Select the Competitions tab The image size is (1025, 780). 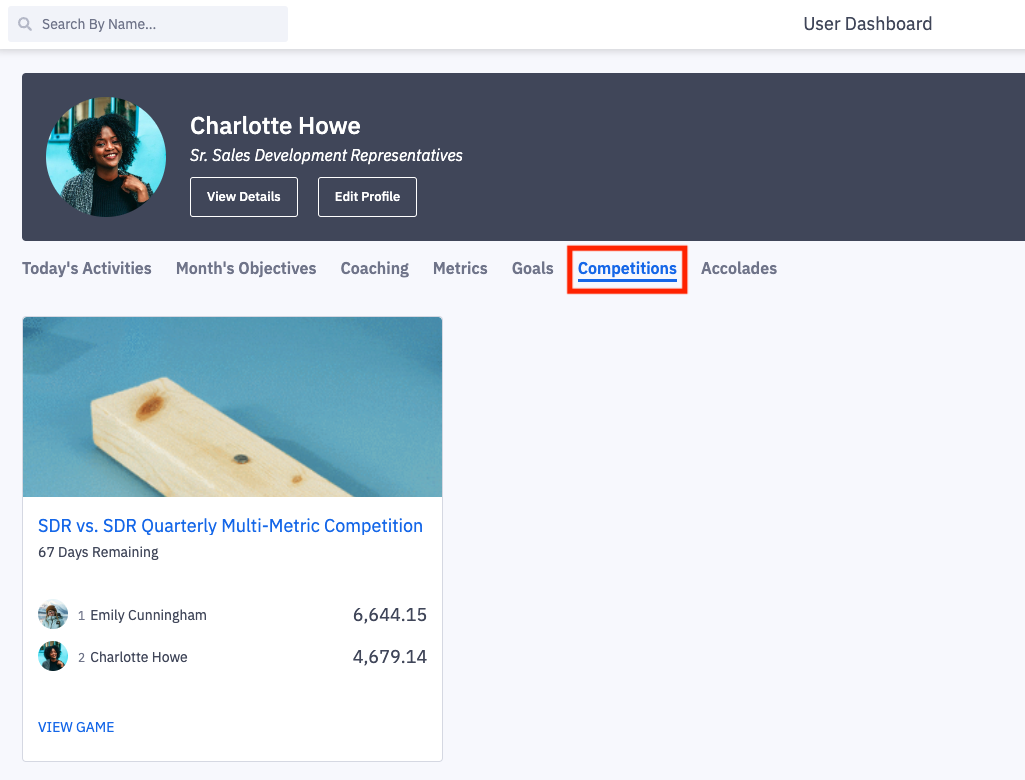click(x=627, y=269)
